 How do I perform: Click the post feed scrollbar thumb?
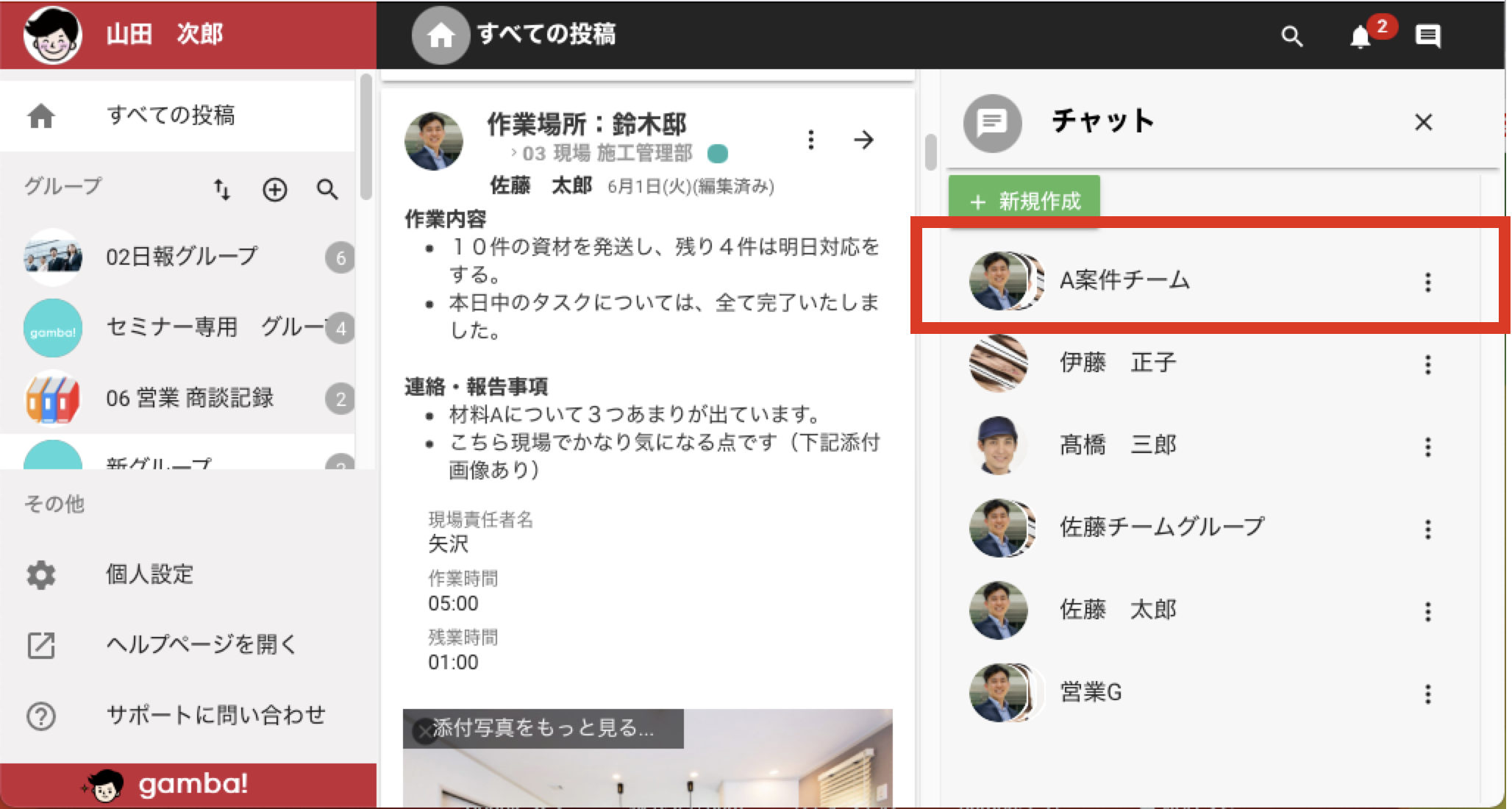(x=930, y=152)
